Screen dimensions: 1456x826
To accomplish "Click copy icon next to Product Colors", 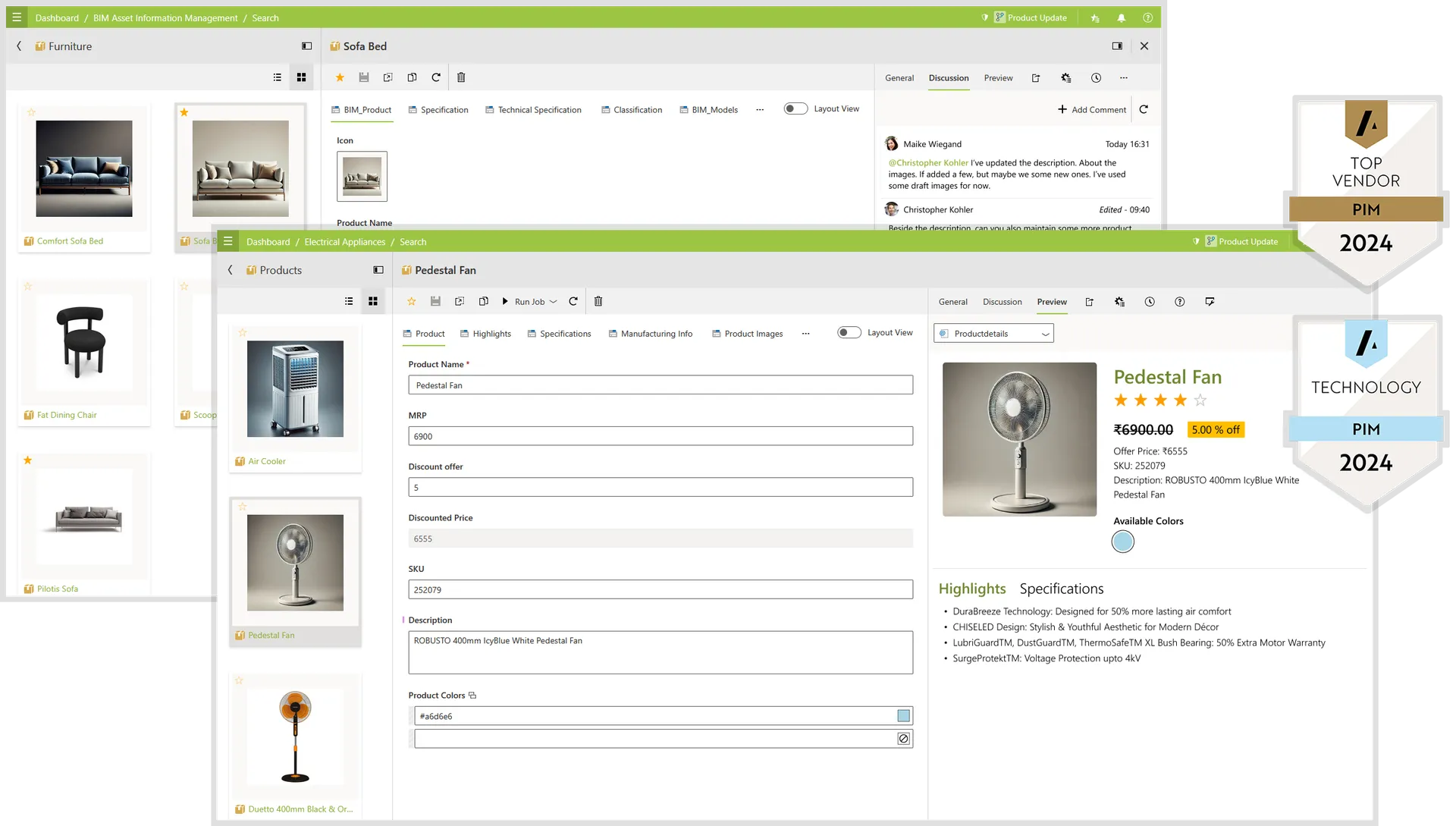I will [x=472, y=696].
